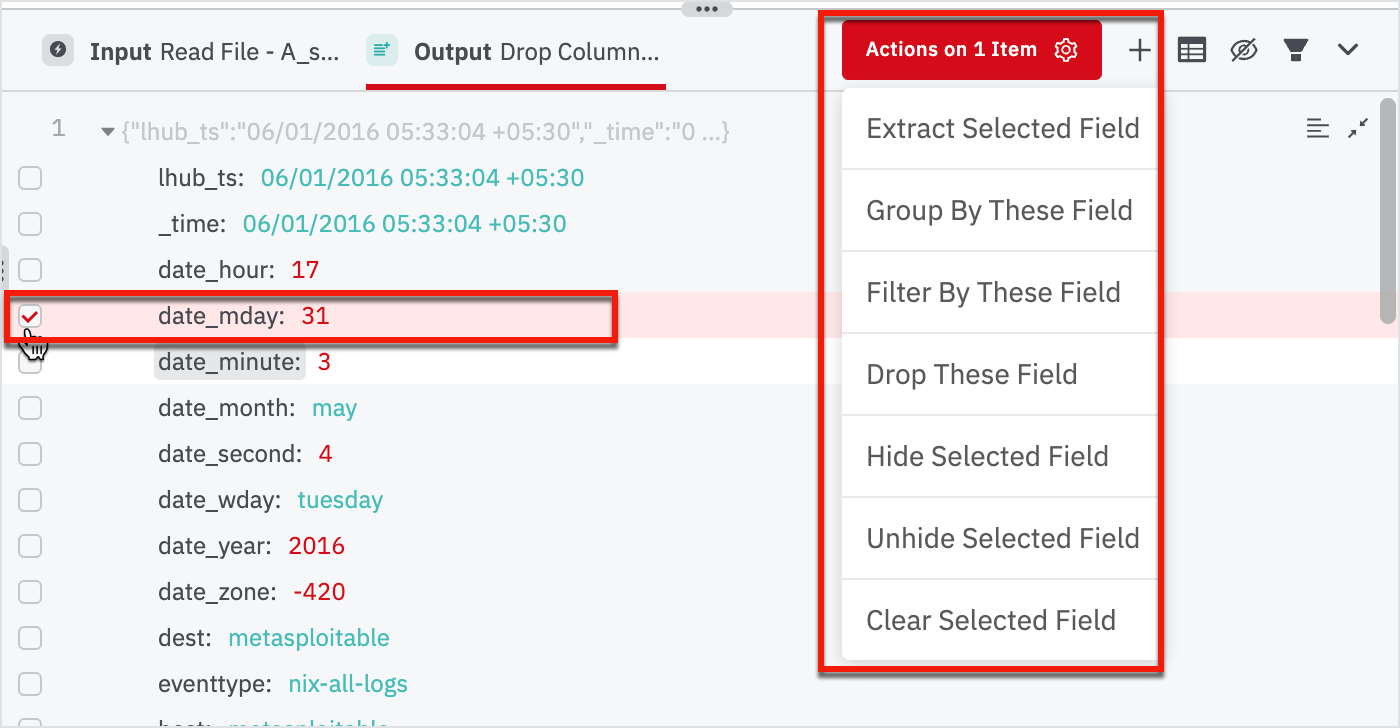Click the date_wday field name

pos(220,500)
